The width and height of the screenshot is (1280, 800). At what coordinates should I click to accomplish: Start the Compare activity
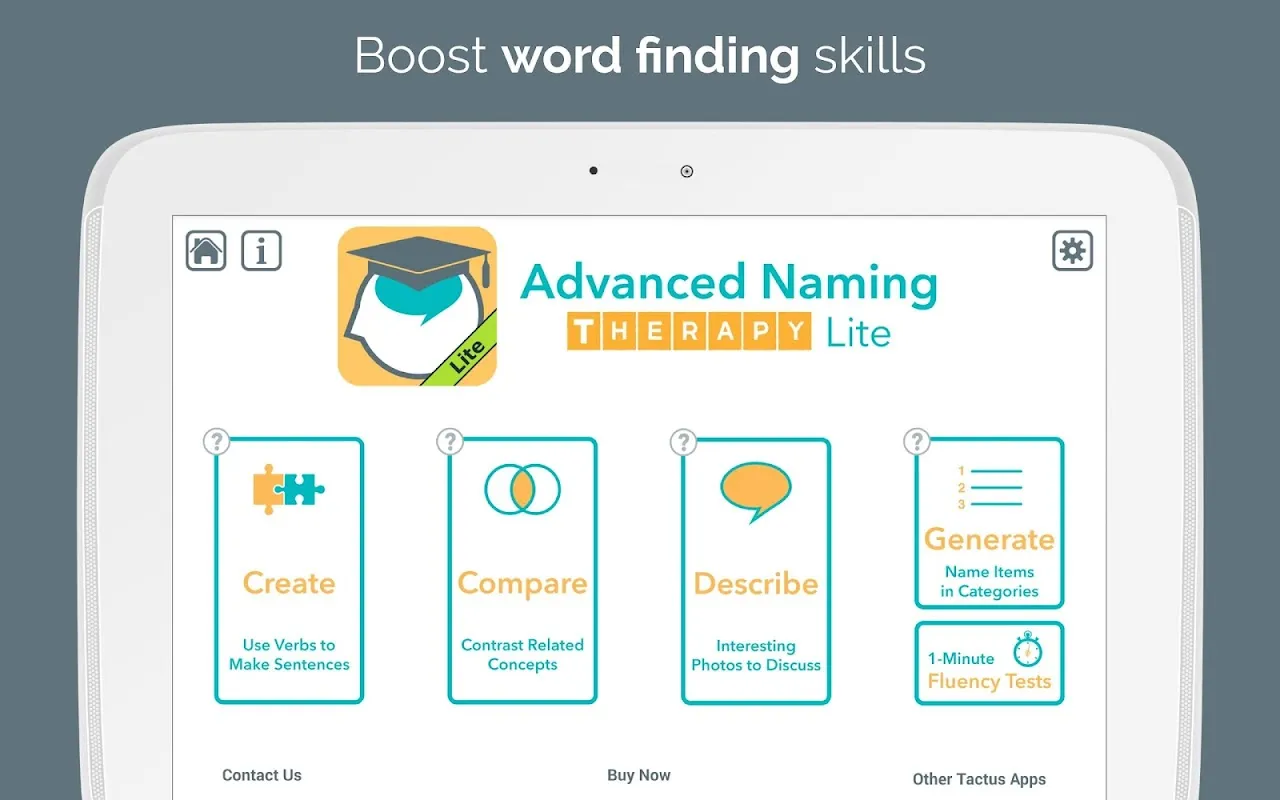pyautogui.click(x=522, y=583)
